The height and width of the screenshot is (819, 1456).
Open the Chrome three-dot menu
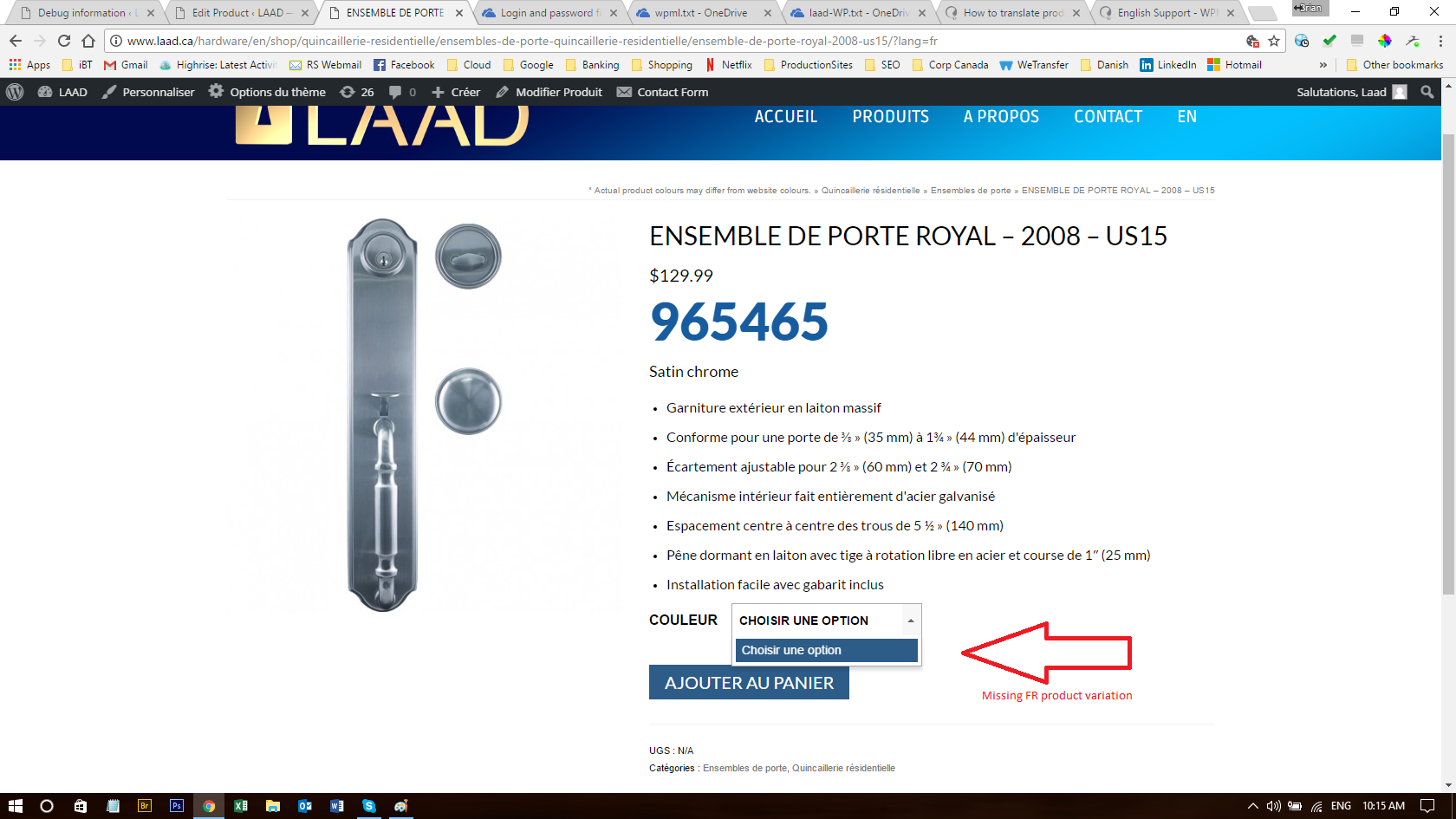pos(1440,41)
